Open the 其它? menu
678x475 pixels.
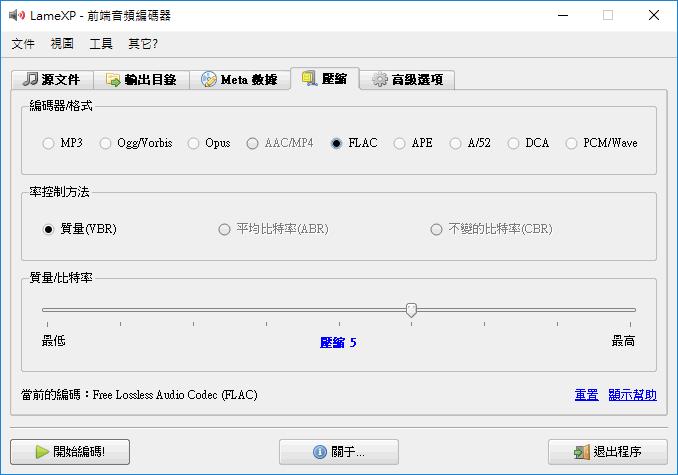[143, 44]
